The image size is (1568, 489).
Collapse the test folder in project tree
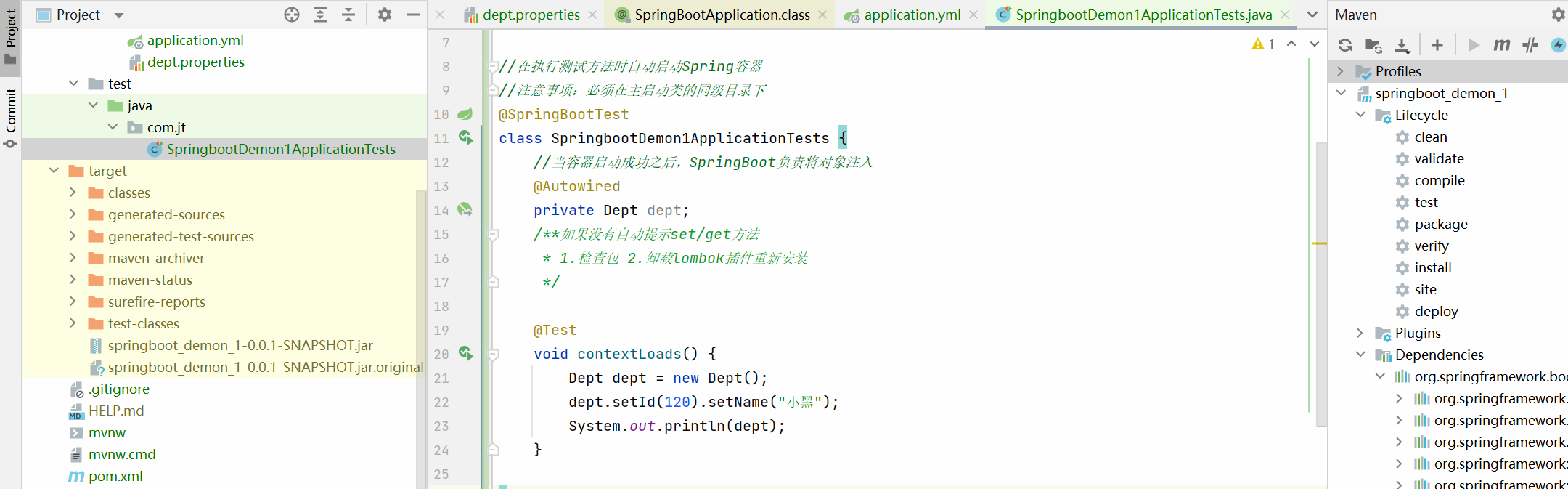tap(73, 84)
